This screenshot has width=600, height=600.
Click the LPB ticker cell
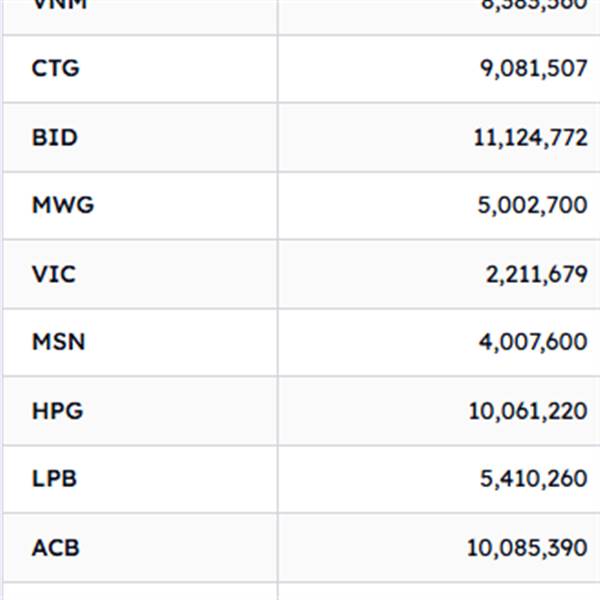click(x=54, y=479)
